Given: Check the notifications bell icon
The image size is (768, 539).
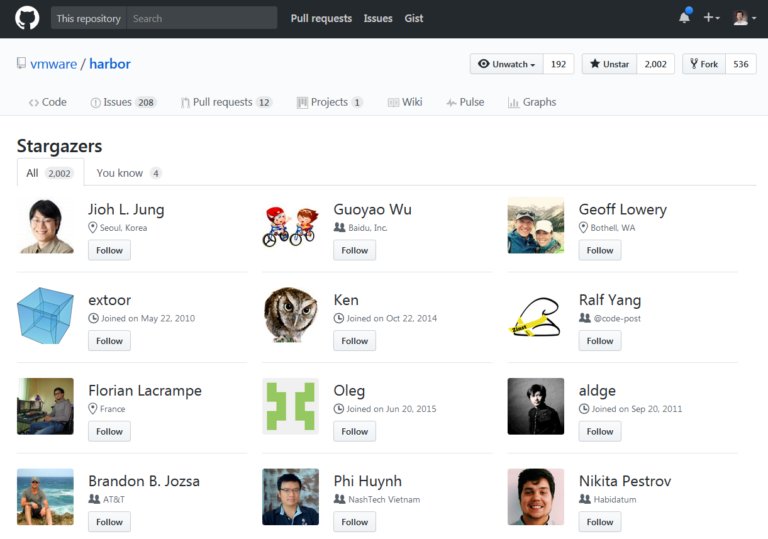Looking at the screenshot, I should [685, 17].
